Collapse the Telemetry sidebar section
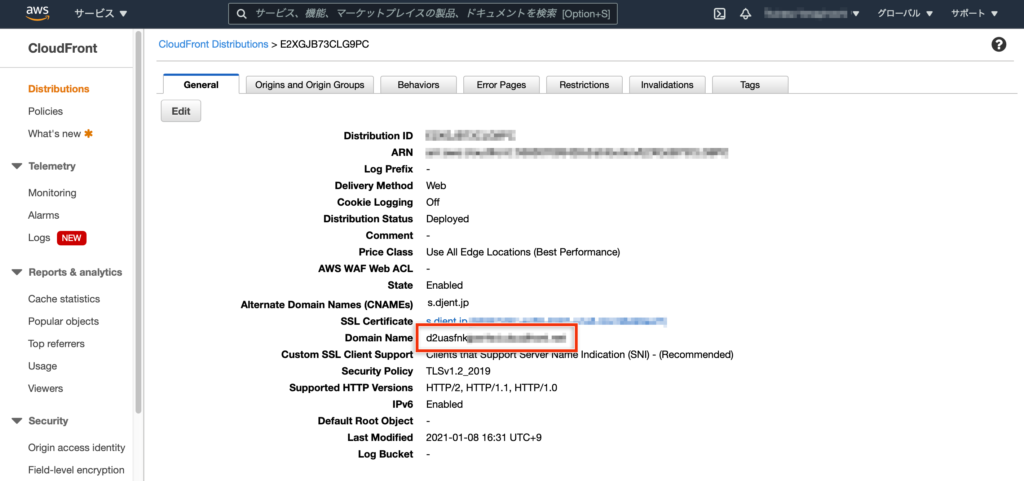This screenshot has height=481, width=1024. 18,166
